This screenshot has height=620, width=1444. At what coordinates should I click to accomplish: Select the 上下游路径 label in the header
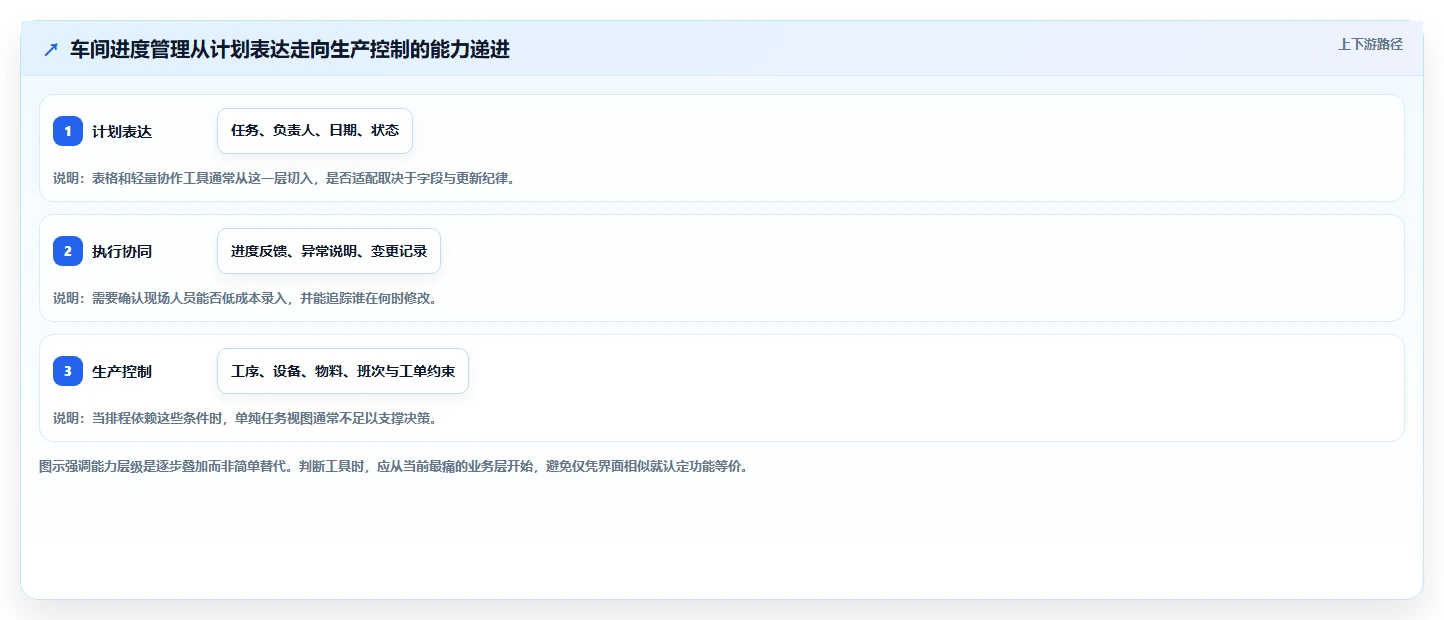point(1370,44)
